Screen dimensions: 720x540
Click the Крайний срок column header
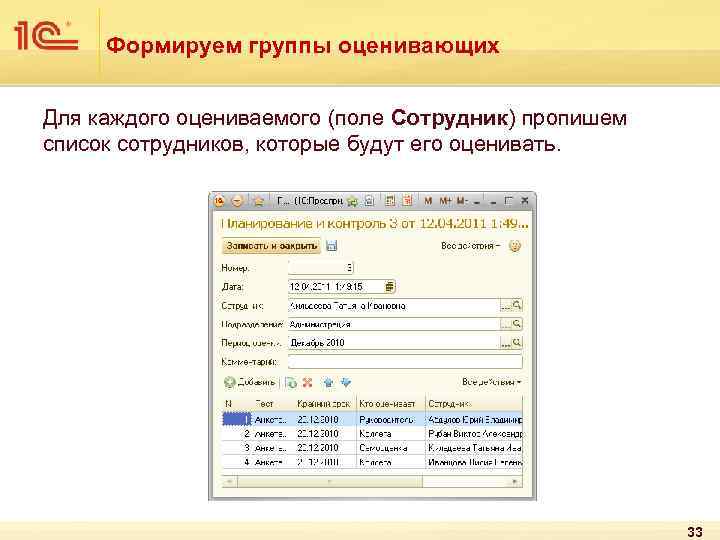(x=324, y=404)
